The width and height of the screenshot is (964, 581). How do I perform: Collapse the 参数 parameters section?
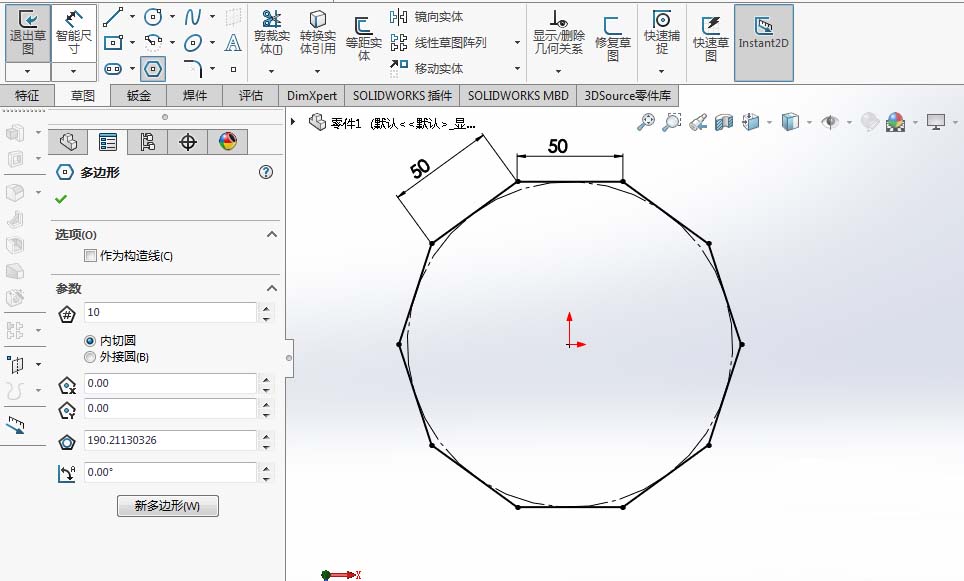272,288
